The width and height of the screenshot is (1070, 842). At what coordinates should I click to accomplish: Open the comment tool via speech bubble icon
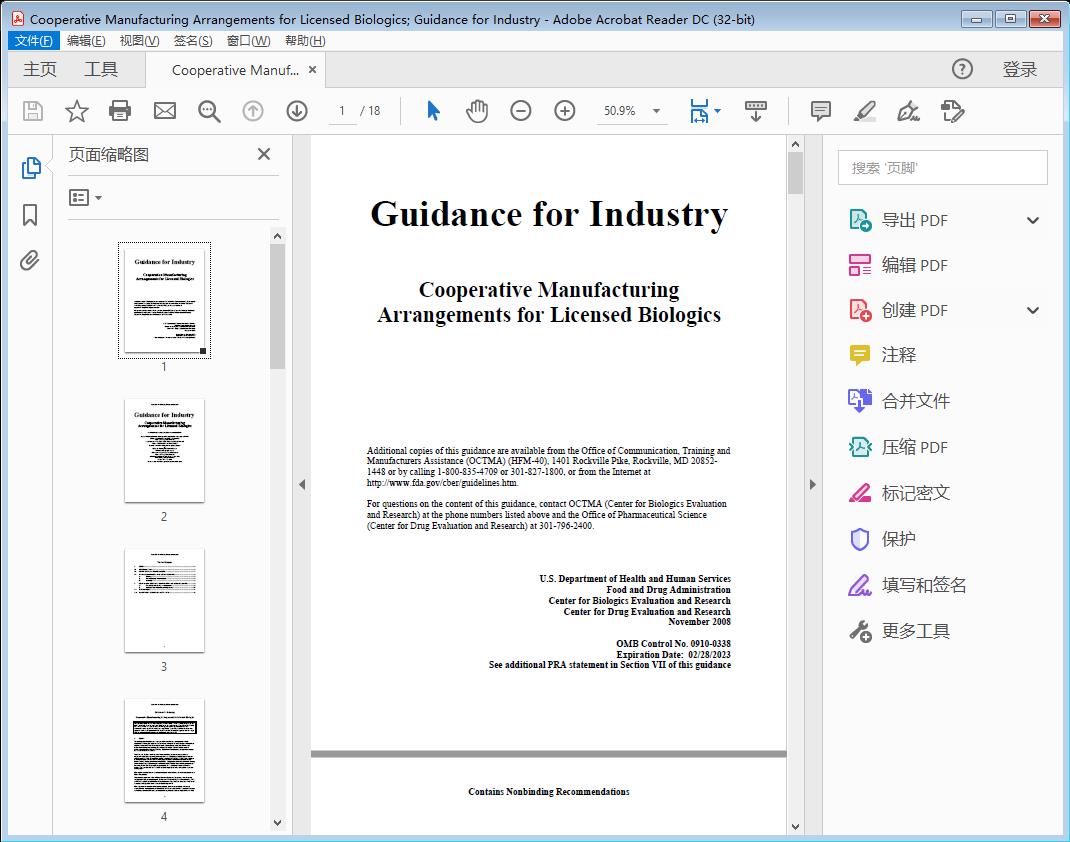coord(820,111)
